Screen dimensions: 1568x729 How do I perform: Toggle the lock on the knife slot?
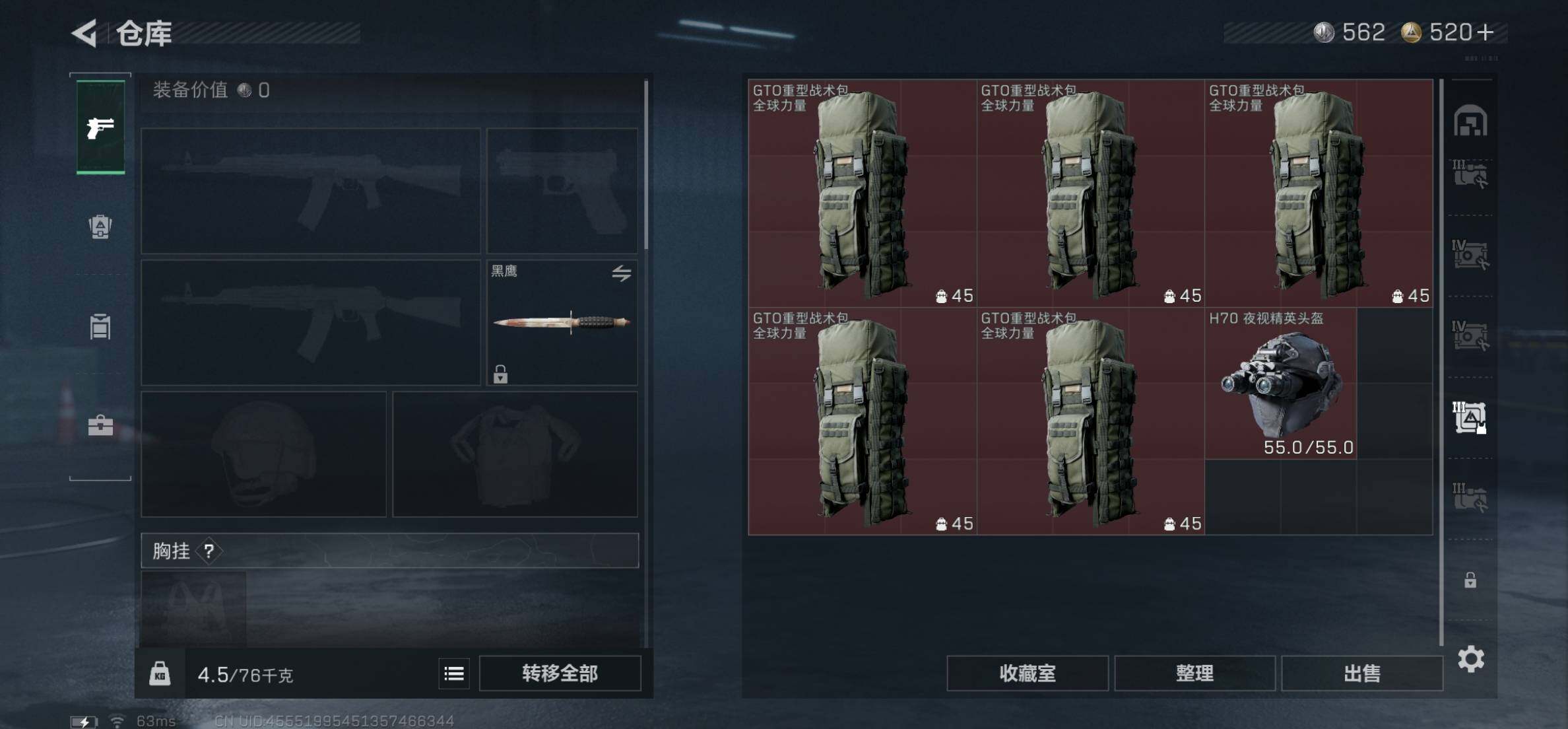click(500, 374)
